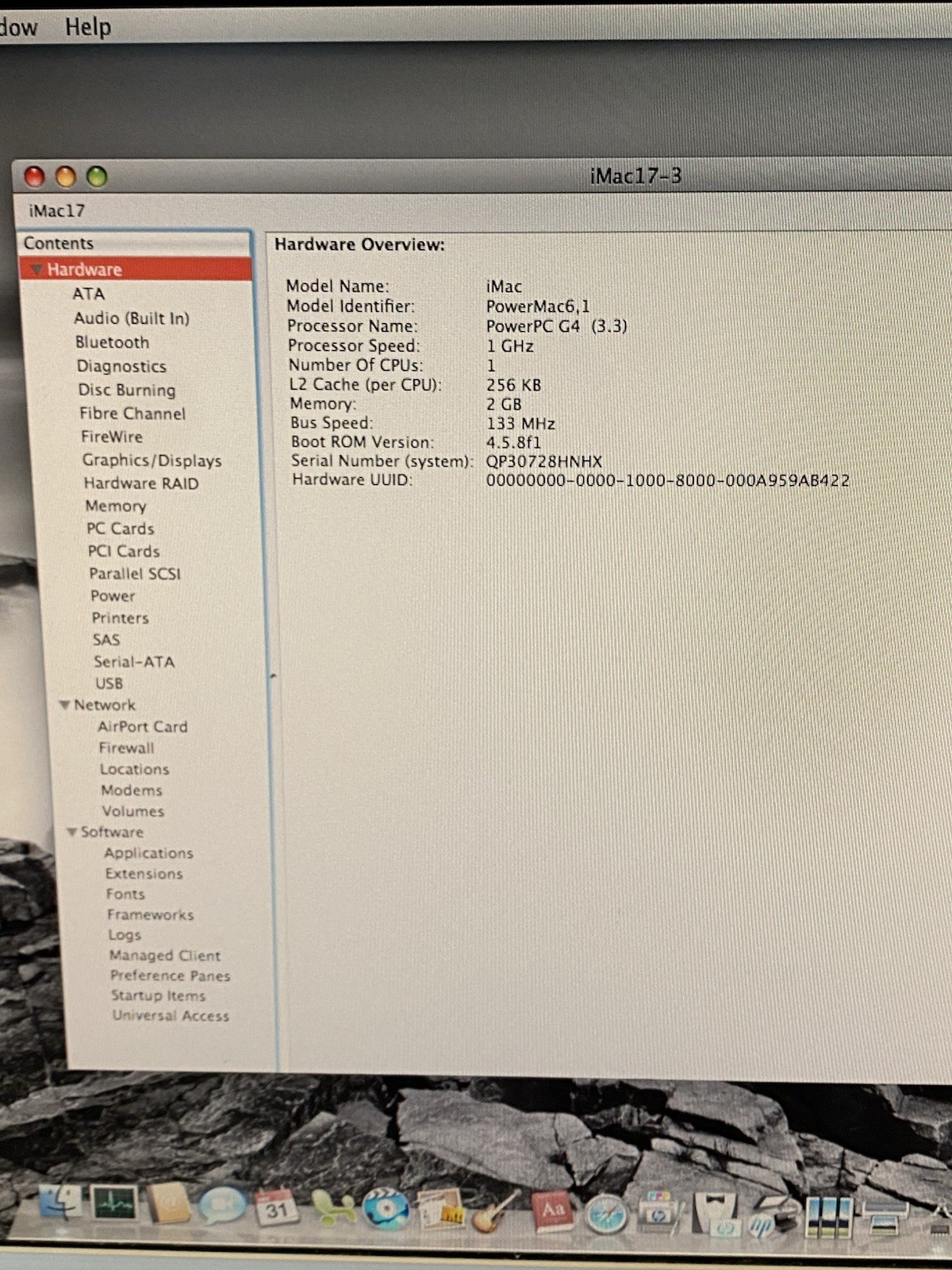
Task: Launch GarageBand guitar icon
Action: (496, 1213)
